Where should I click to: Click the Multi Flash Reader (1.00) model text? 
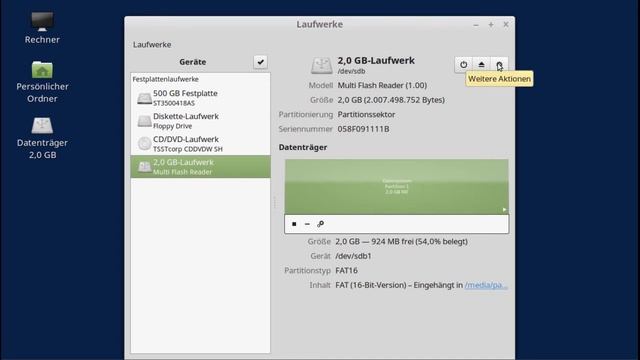382,85
